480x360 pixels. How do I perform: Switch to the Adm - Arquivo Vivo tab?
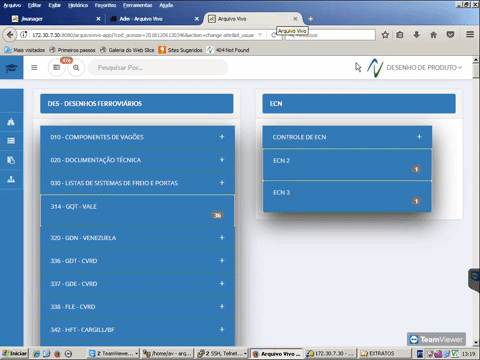154,19
